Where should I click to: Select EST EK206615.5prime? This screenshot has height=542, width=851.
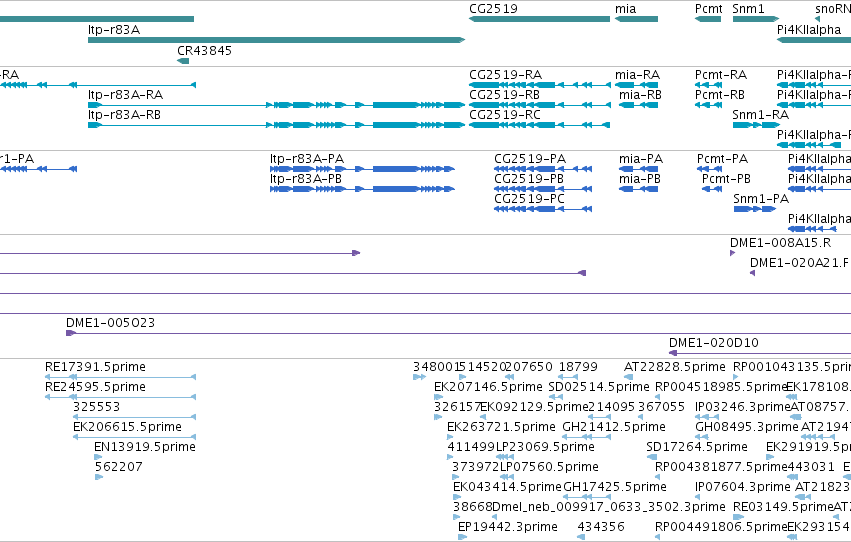pos(135,437)
